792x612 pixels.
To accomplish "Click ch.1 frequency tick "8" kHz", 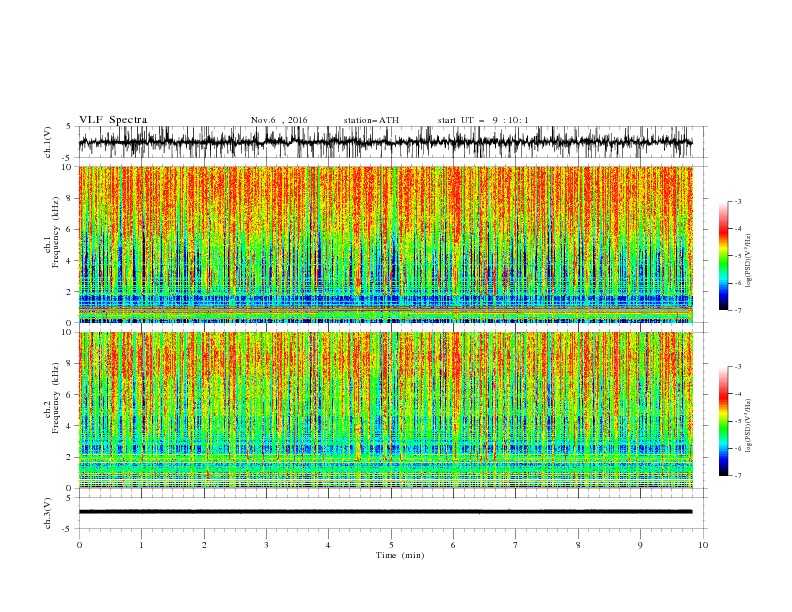I will [x=69, y=198].
